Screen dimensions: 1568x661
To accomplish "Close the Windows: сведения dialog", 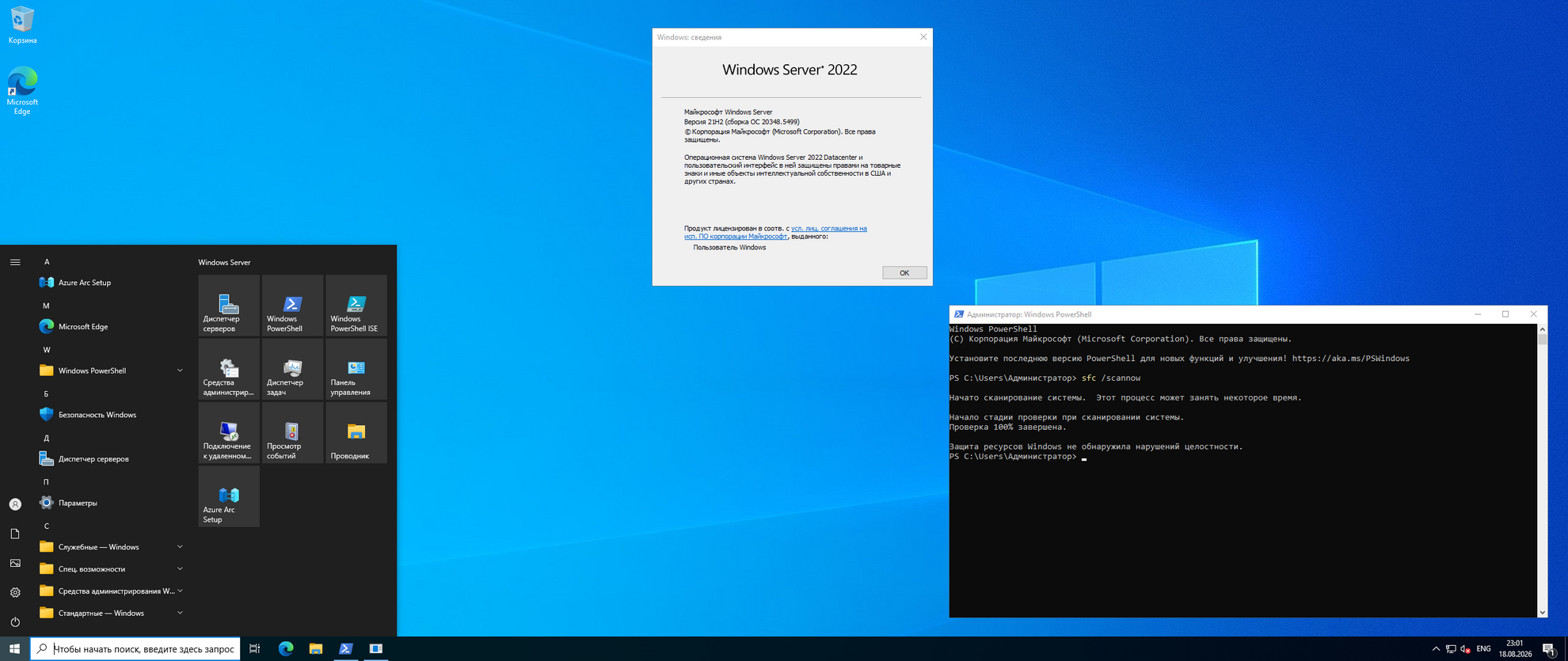I will (x=923, y=37).
